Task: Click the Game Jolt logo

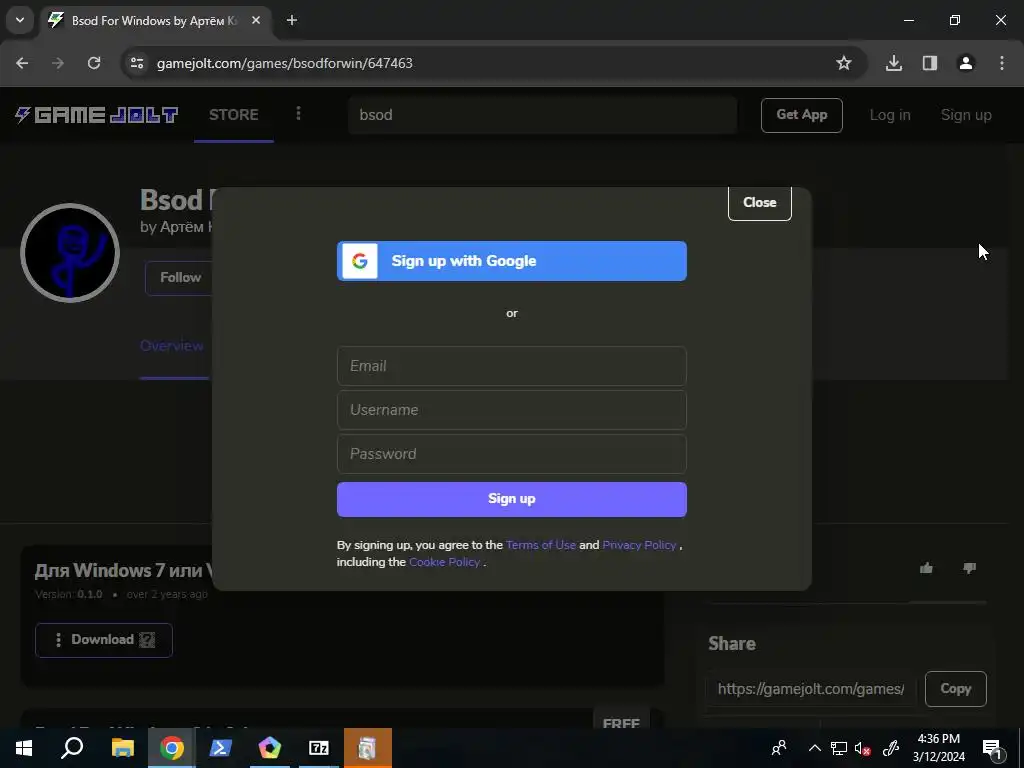Action: pos(97,115)
